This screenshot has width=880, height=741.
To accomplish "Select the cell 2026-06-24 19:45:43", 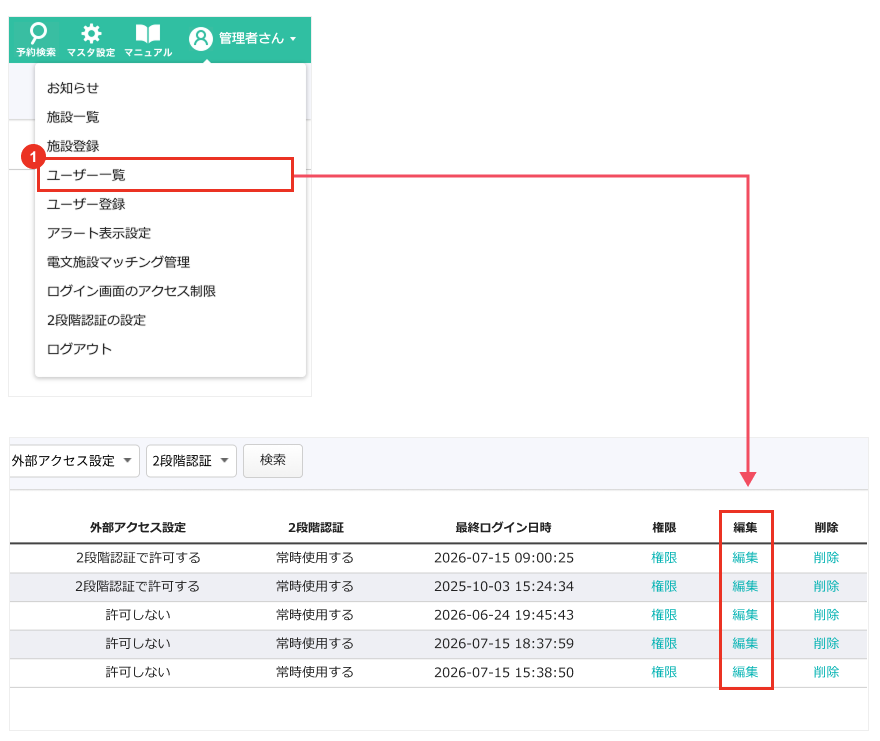I will [x=504, y=615].
